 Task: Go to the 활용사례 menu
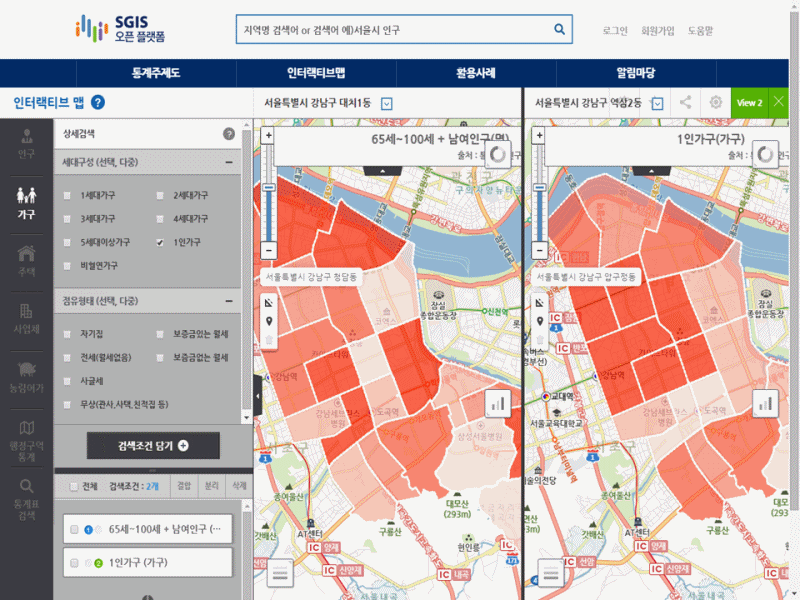475,73
